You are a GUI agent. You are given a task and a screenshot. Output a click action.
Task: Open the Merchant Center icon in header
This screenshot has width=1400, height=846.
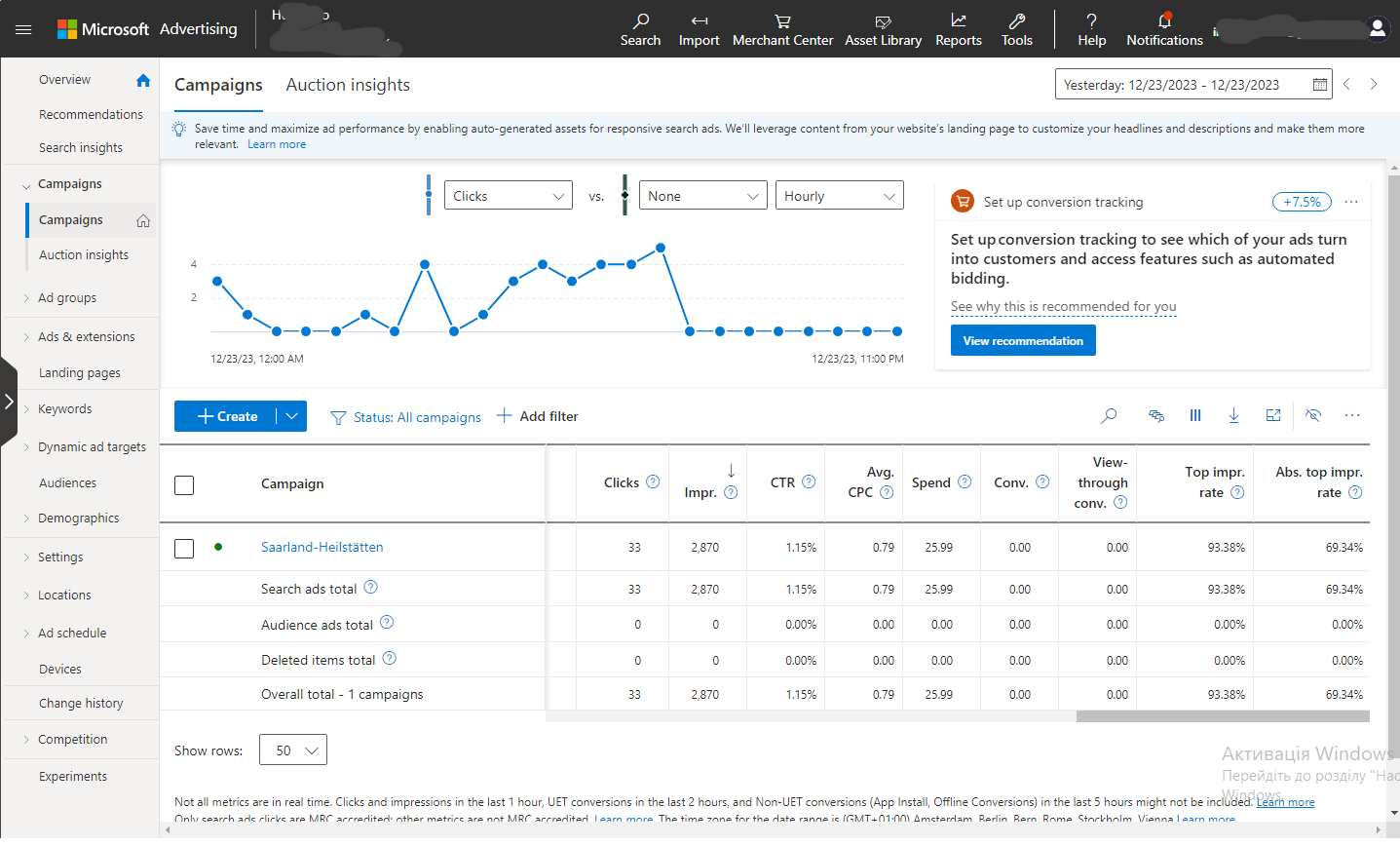point(782,21)
